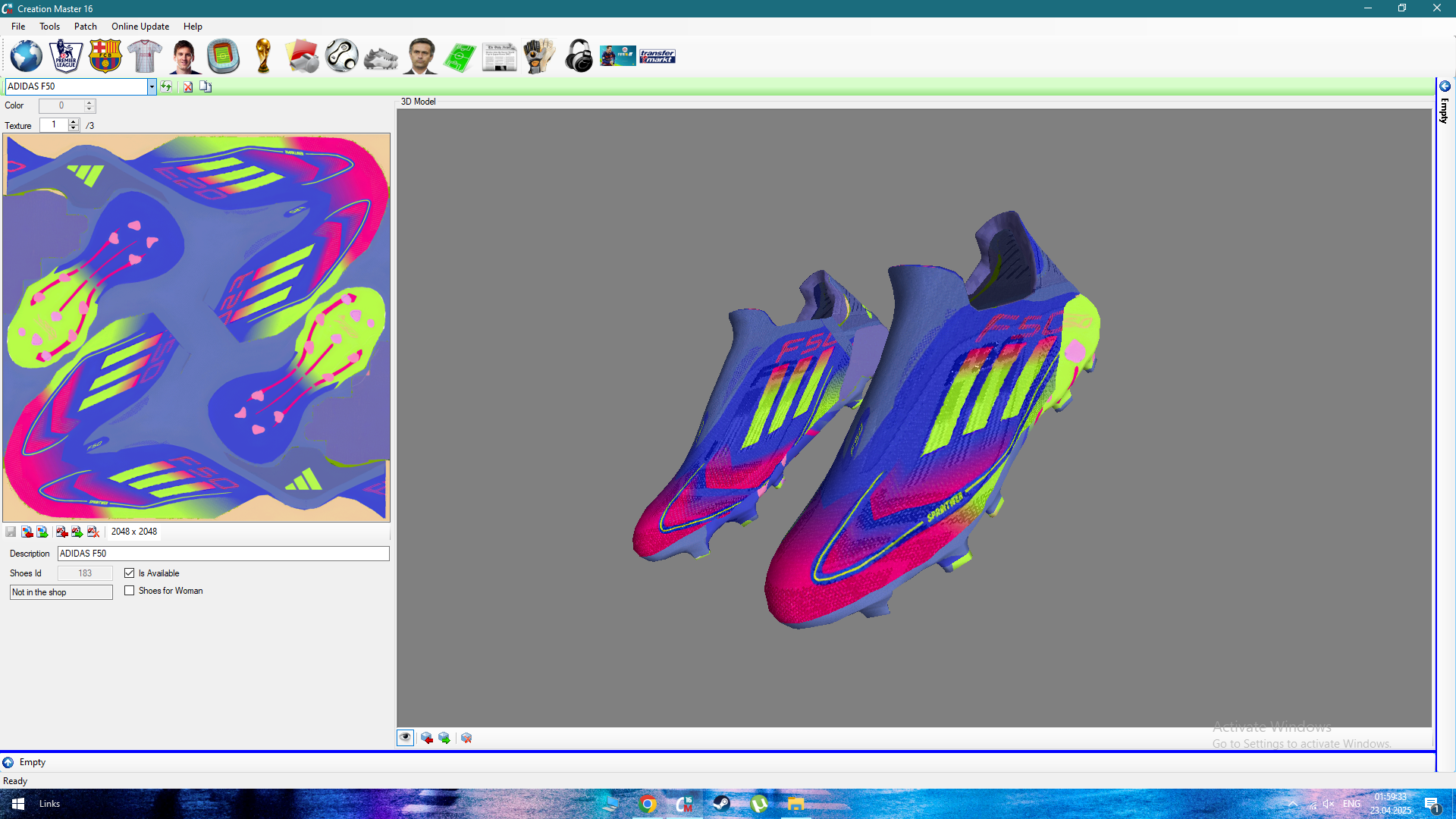Export 3D model file green arrow below texture

[77, 532]
